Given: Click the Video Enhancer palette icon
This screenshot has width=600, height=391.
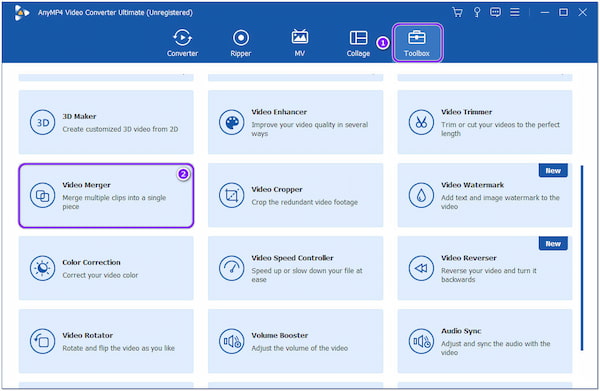Looking at the screenshot, I should tap(232, 122).
